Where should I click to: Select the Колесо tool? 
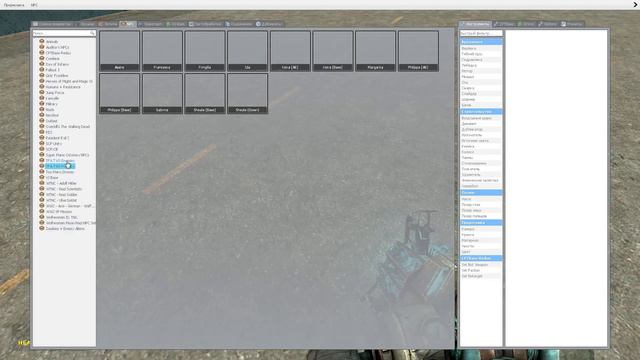pos(481,152)
